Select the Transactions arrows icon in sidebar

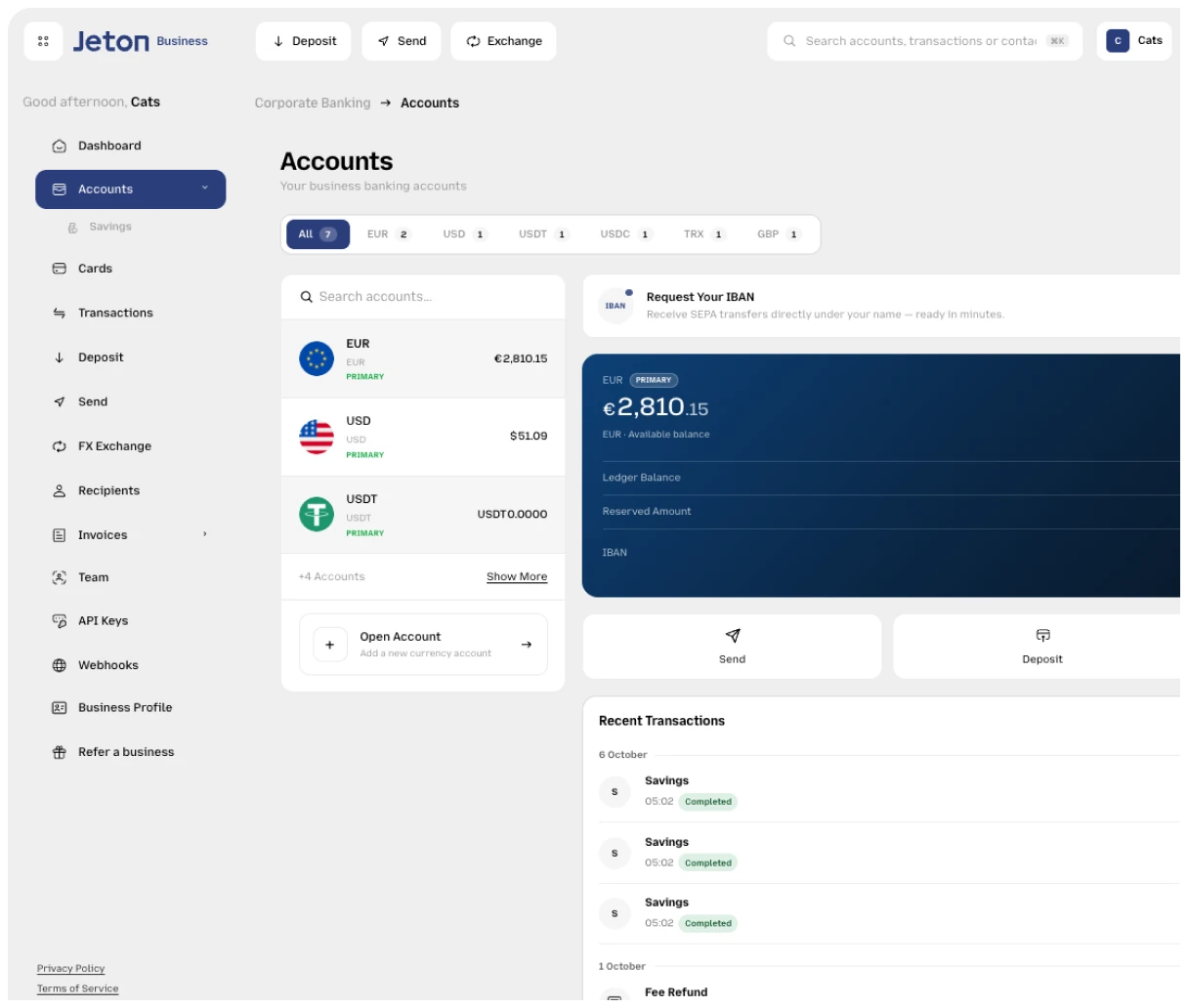click(59, 314)
